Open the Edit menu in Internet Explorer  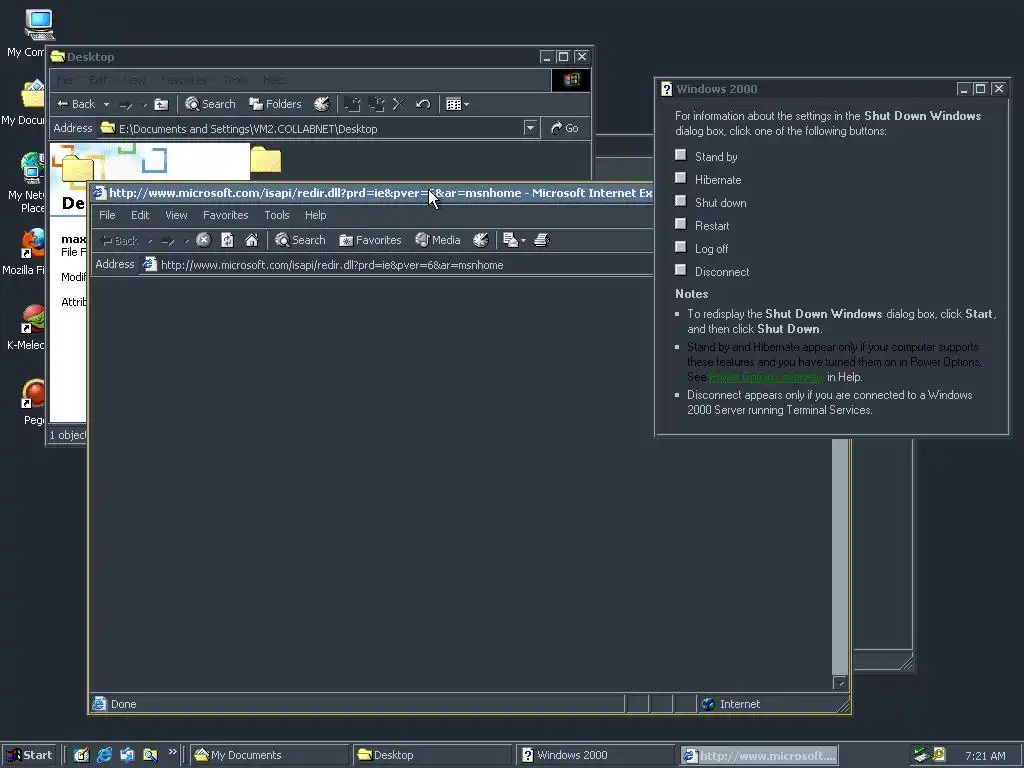point(140,215)
